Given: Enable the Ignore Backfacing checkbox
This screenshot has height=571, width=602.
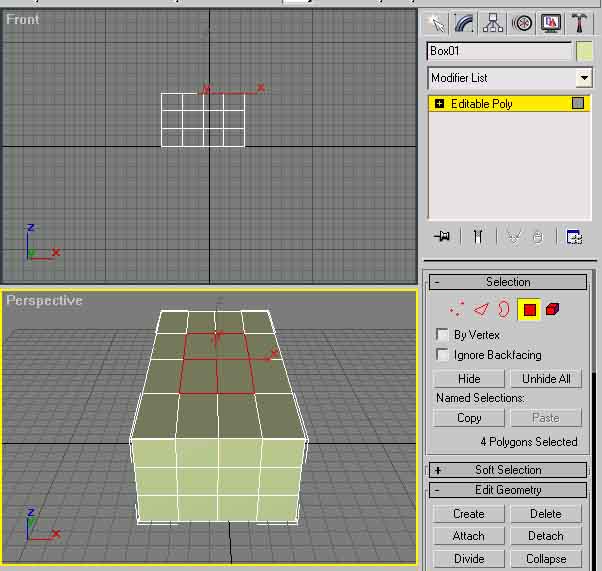Looking at the screenshot, I should pos(442,355).
